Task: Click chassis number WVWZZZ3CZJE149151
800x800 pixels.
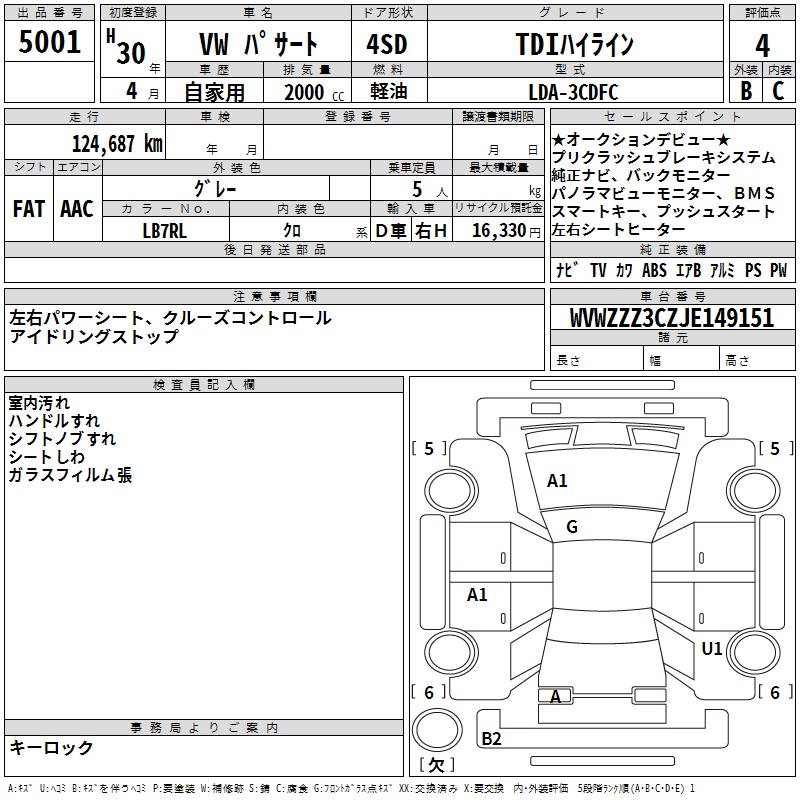Action: pyautogui.click(x=671, y=317)
